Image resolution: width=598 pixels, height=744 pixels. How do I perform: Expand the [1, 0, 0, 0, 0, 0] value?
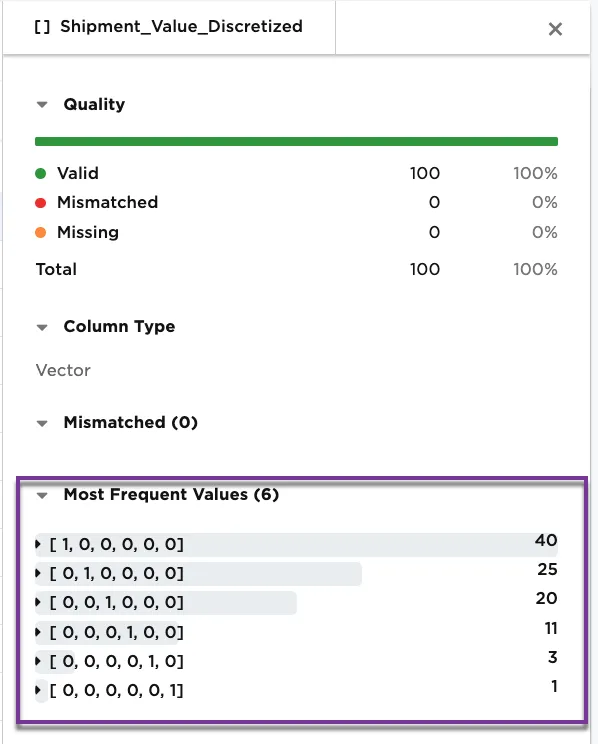point(38,544)
